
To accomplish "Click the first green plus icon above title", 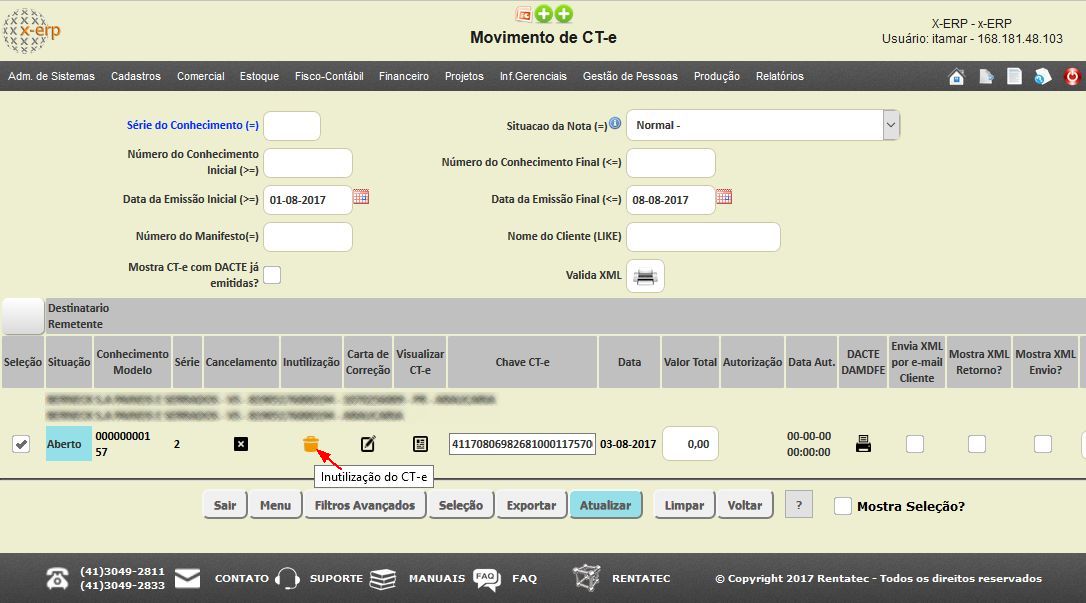I will click(x=544, y=14).
